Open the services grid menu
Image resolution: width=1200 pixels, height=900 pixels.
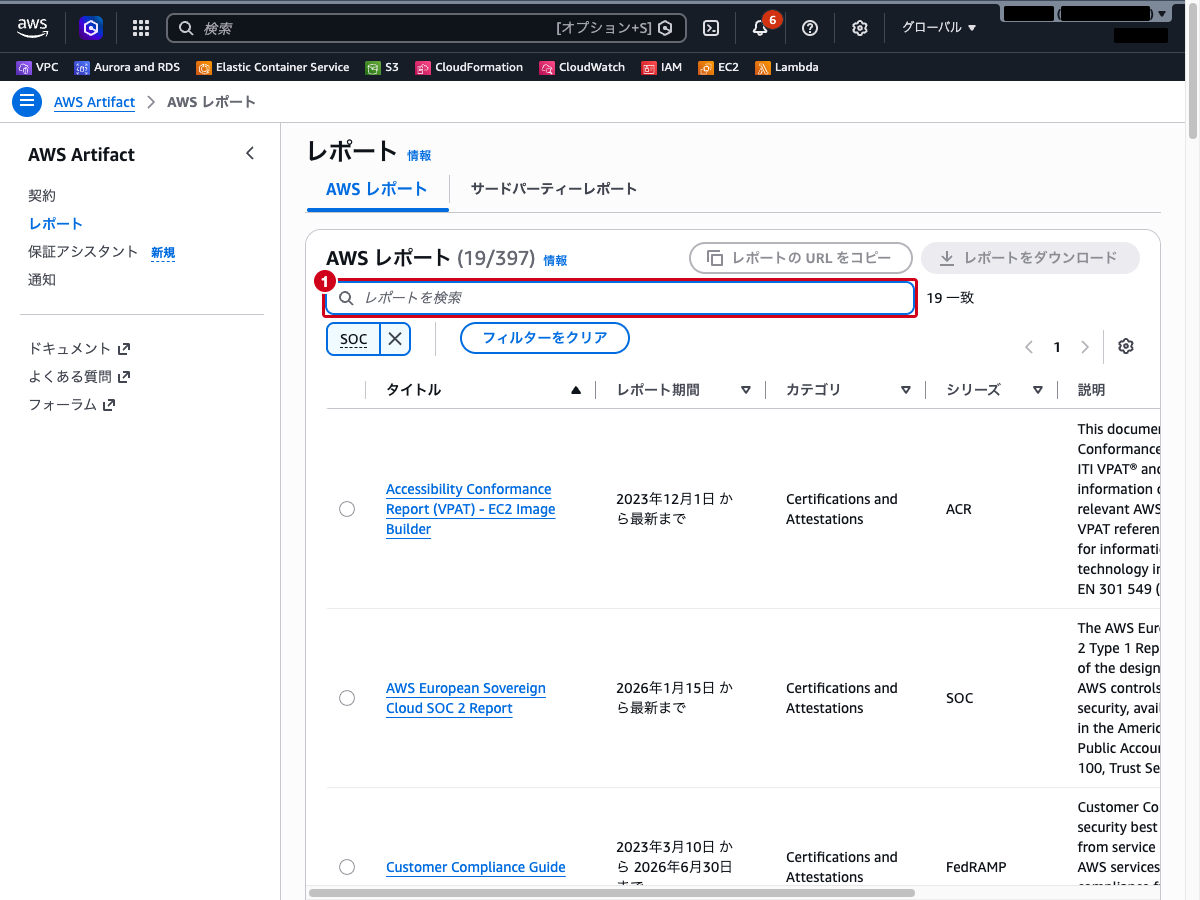coord(141,28)
